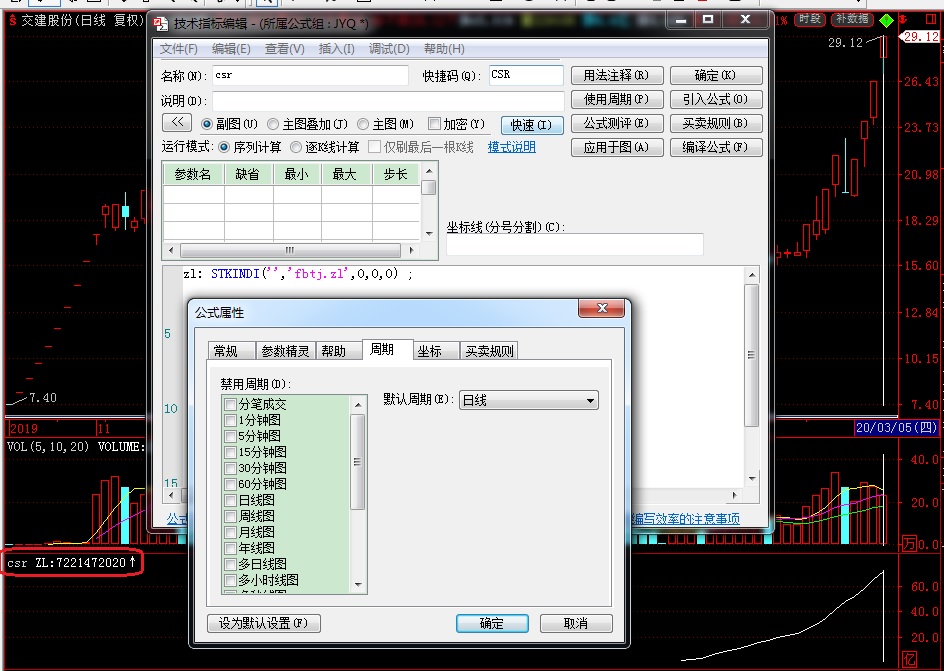Image resolution: width=944 pixels, height=671 pixels.
Task: Click the 编译公式(F) button
Action: click(x=715, y=147)
